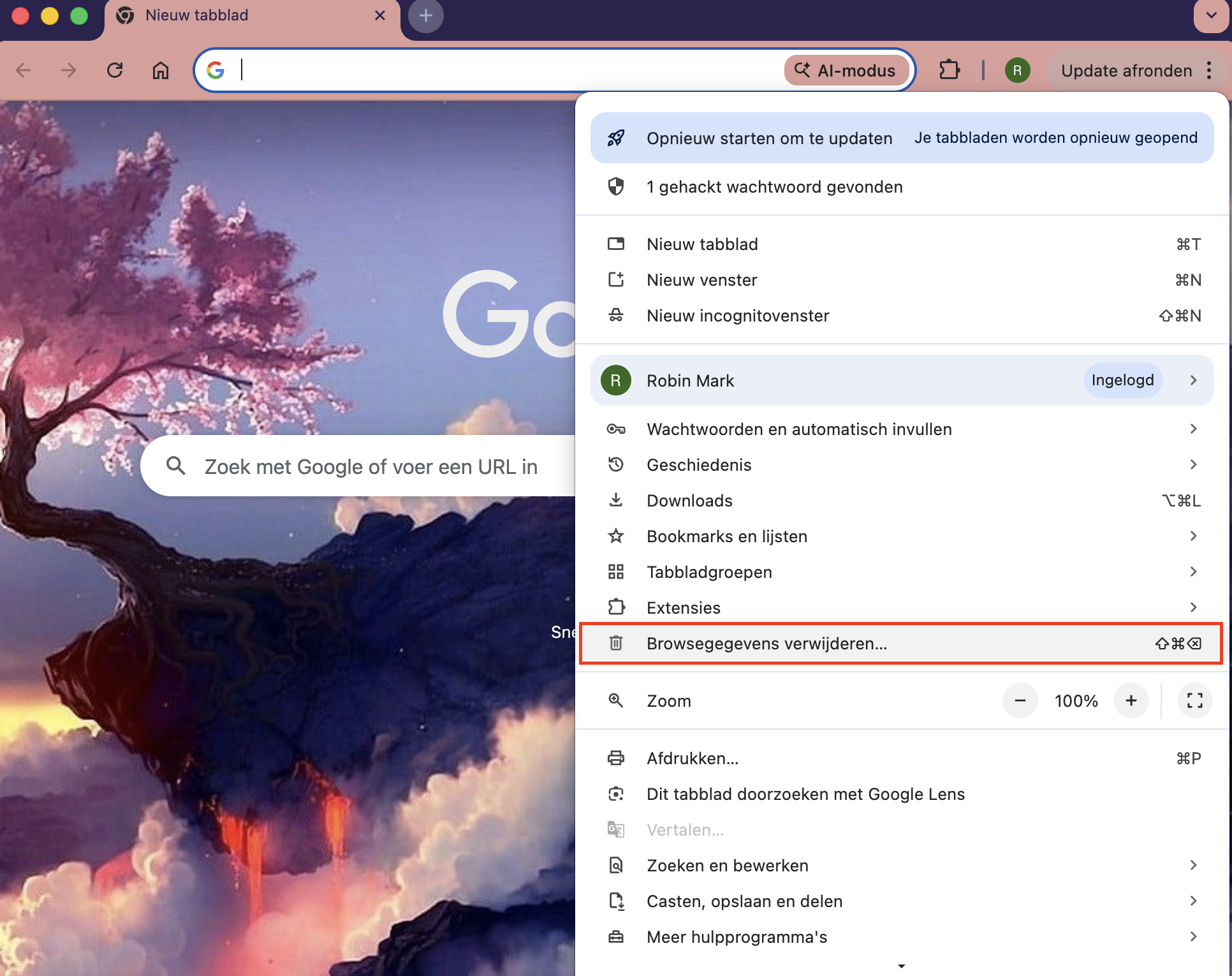The width and height of the screenshot is (1232, 976).
Task: Click the 100% zoom value
Action: coord(1076,701)
